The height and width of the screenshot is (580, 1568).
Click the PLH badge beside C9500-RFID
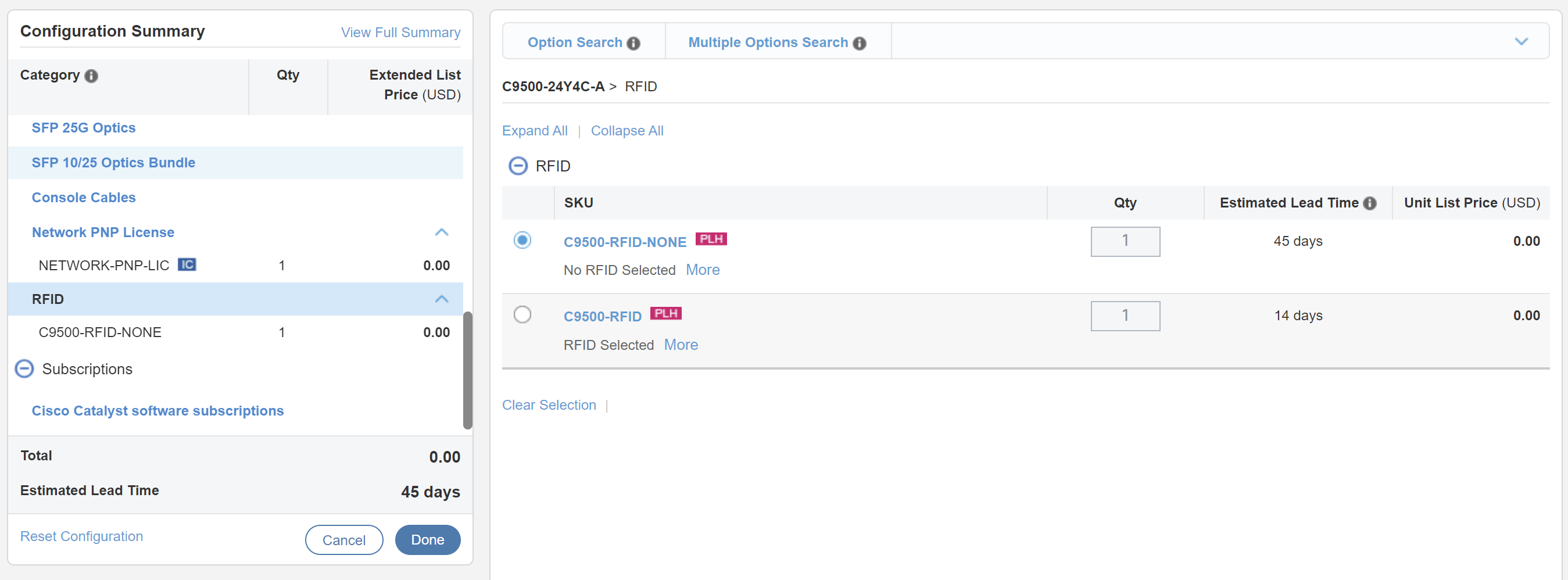(x=666, y=313)
